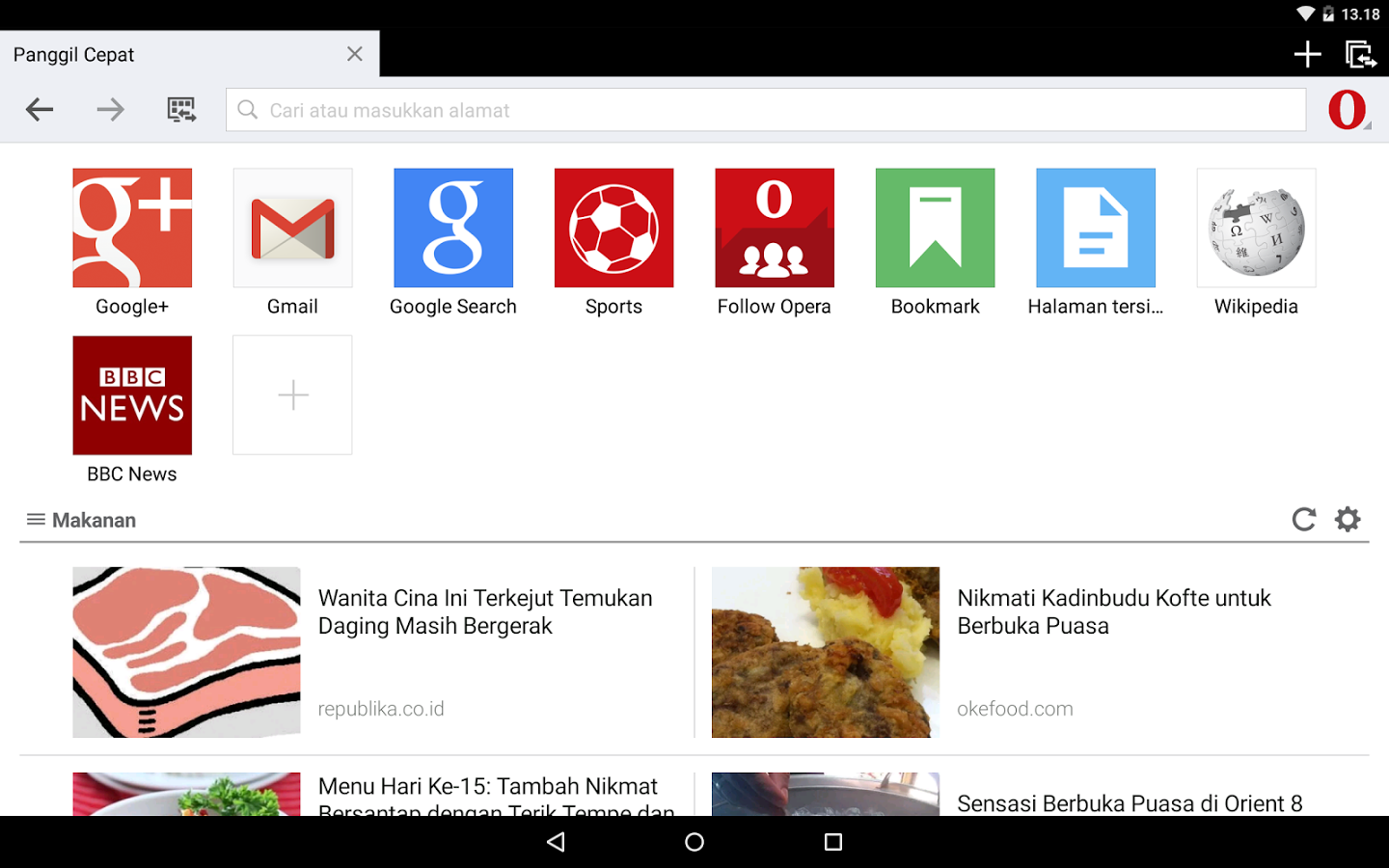Tap the 13.18 status bar clock
1389x868 pixels.
(1360, 14)
